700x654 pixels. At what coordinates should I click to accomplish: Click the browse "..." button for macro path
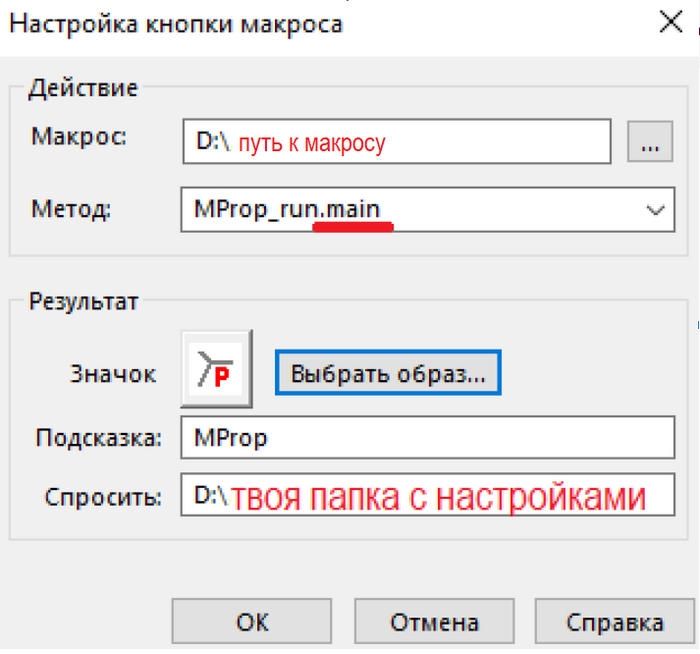(x=650, y=143)
